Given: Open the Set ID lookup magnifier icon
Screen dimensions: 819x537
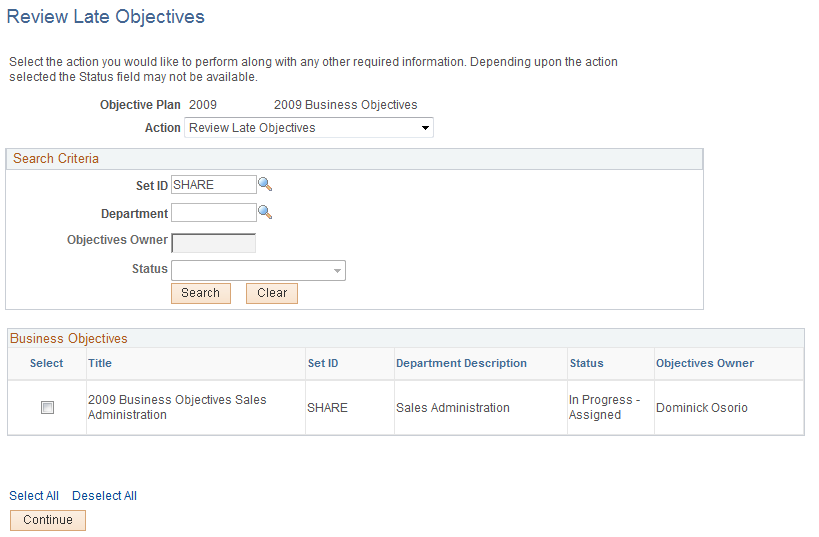Looking at the screenshot, I should 265,184.
